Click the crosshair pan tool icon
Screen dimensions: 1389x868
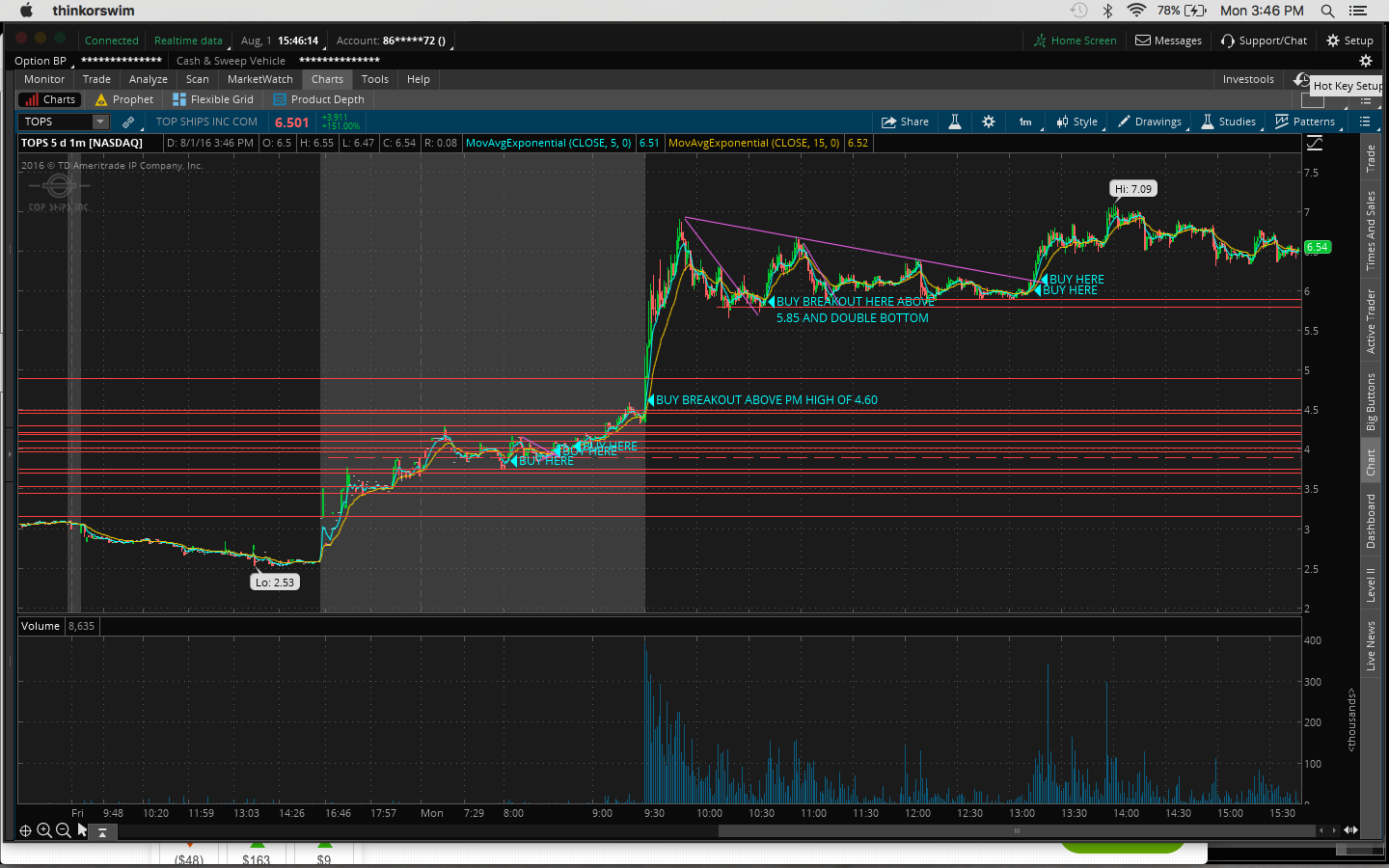(x=26, y=830)
